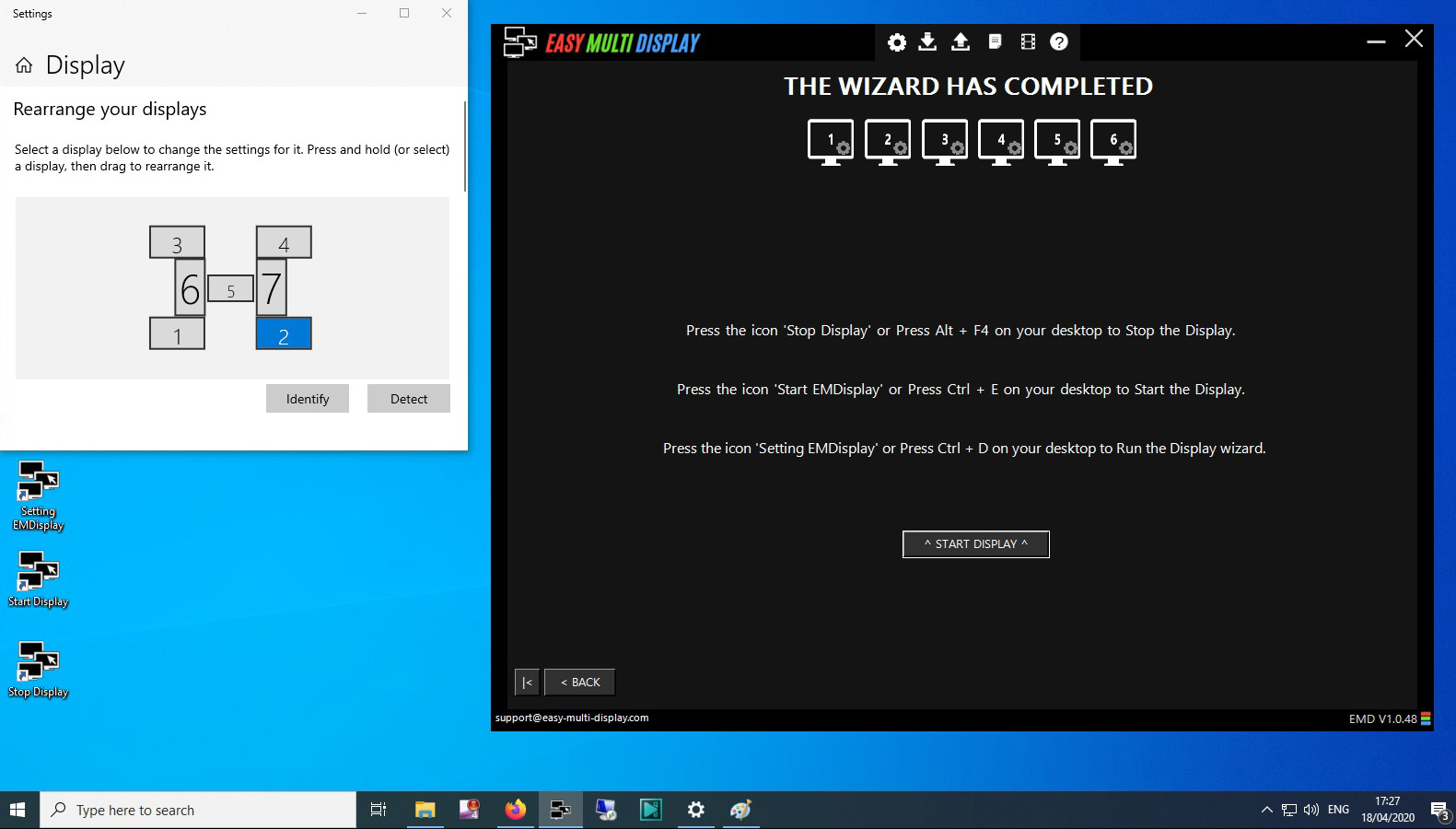The height and width of the screenshot is (829, 1456).
Task: Click support@easy-multi-display.com address
Action: pos(572,718)
